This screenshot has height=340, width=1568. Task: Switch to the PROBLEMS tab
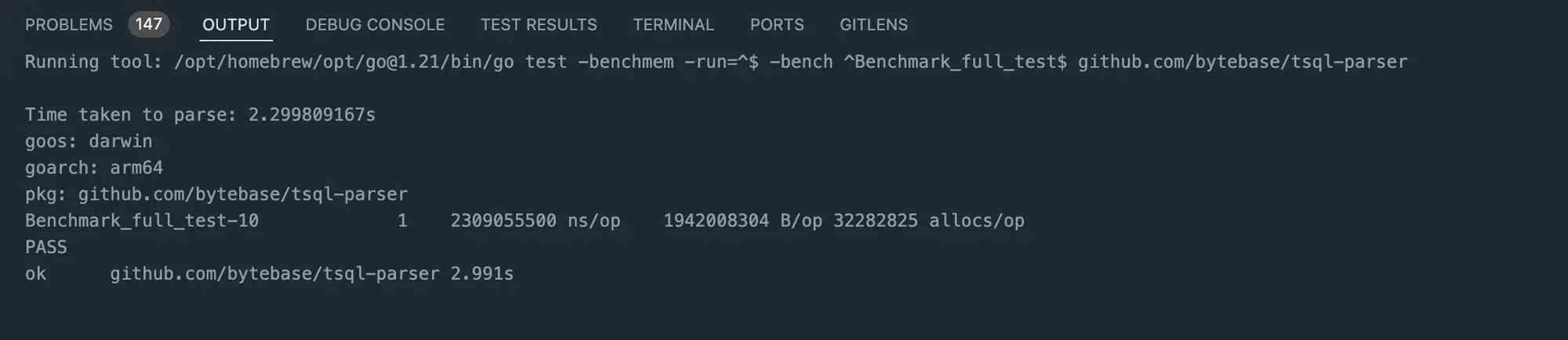tap(69, 25)
